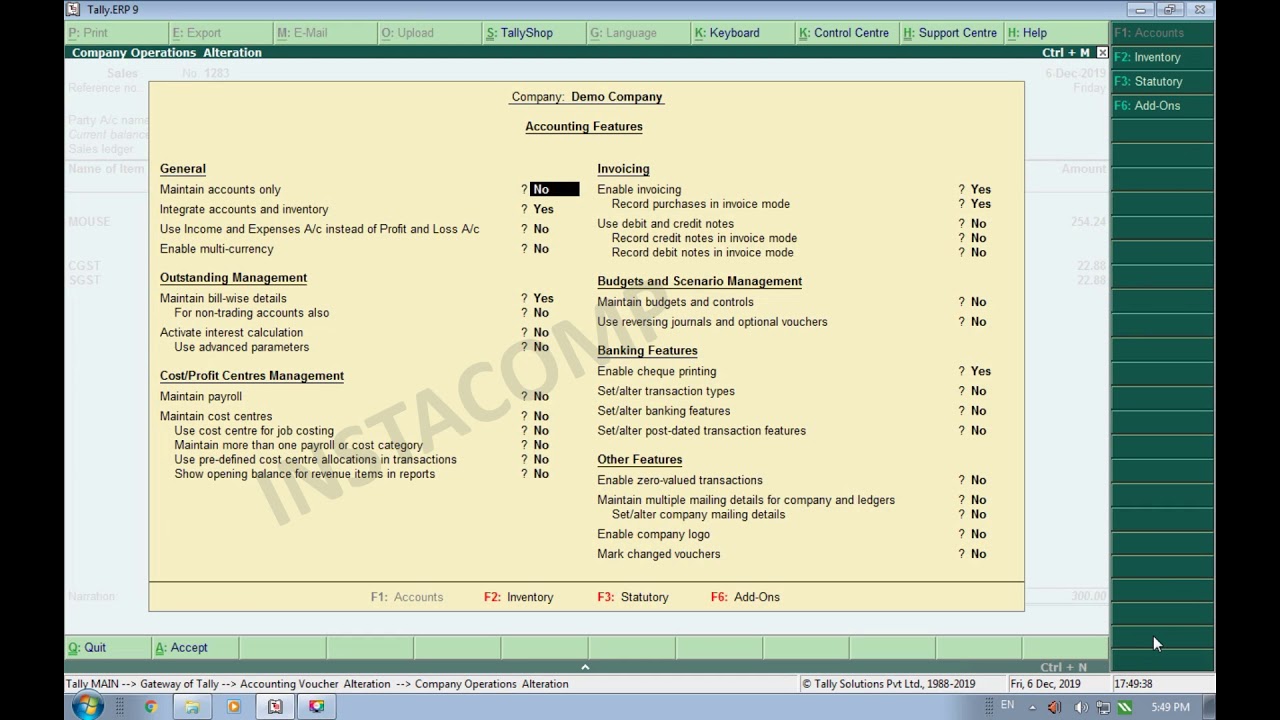Toggle Enable cheque printing value
1280x720 pixels.
(x=981, y=371)
